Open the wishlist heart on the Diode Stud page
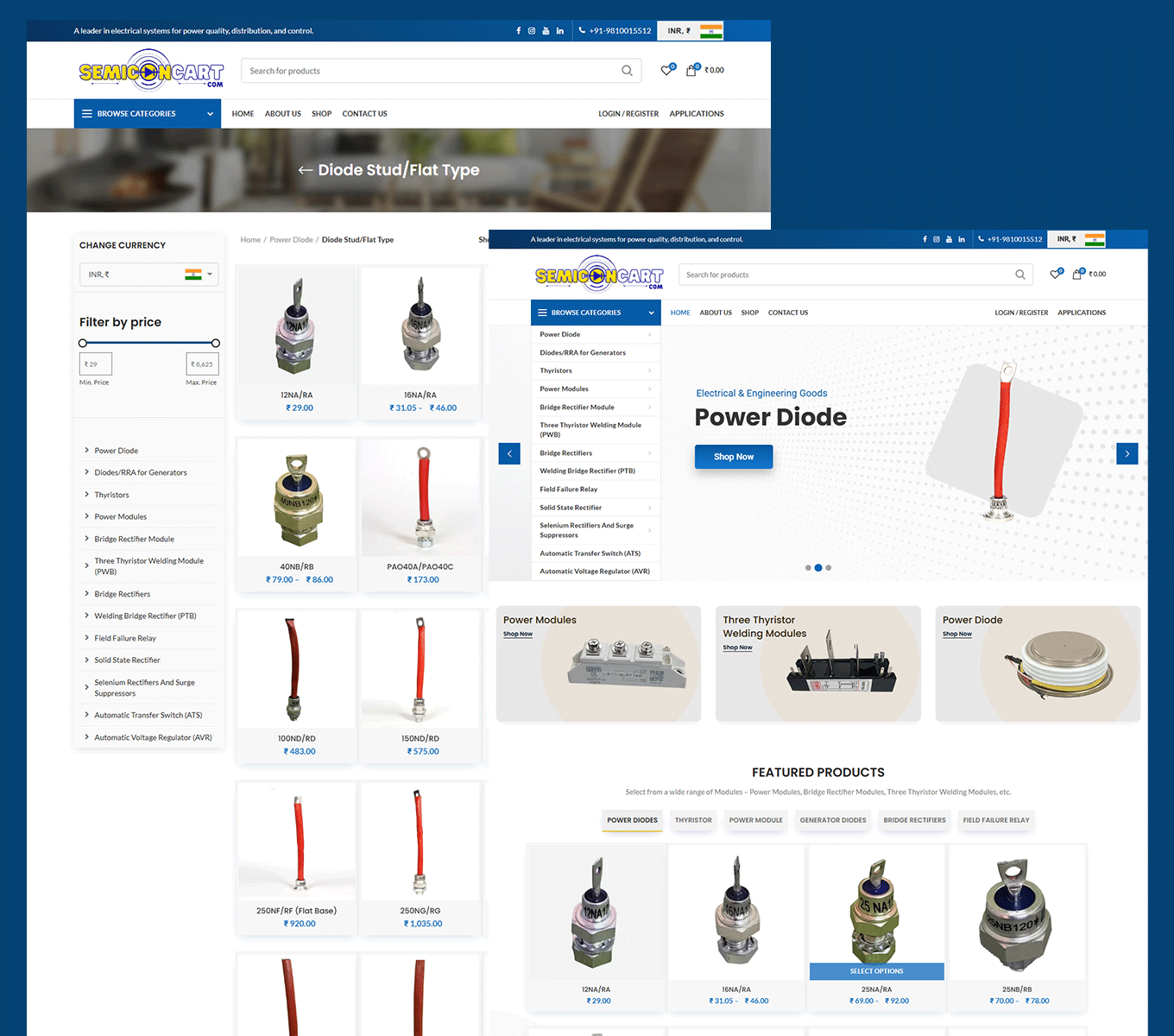1174x1036 pixels. coord(667,70)
